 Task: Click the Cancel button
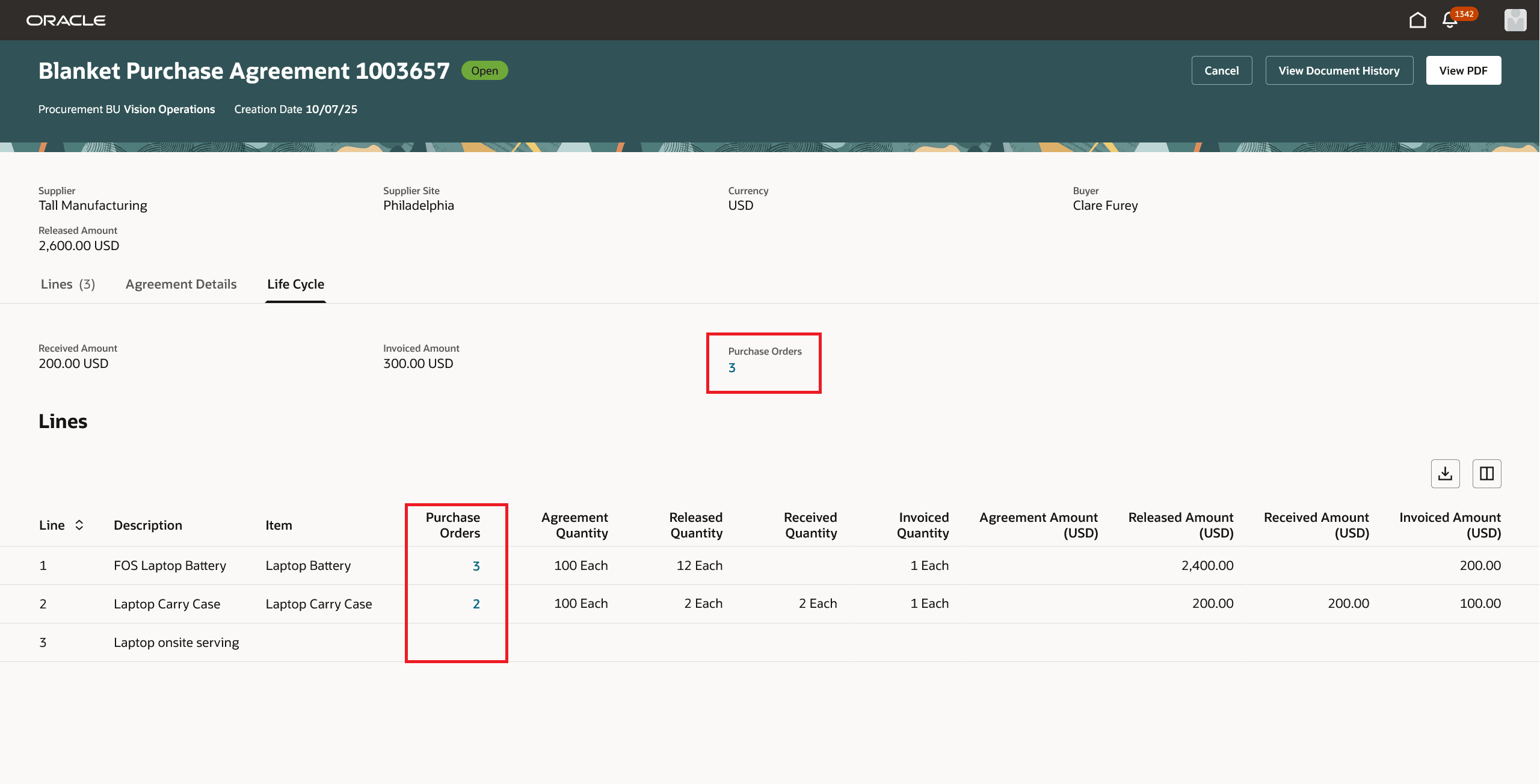1221,70
